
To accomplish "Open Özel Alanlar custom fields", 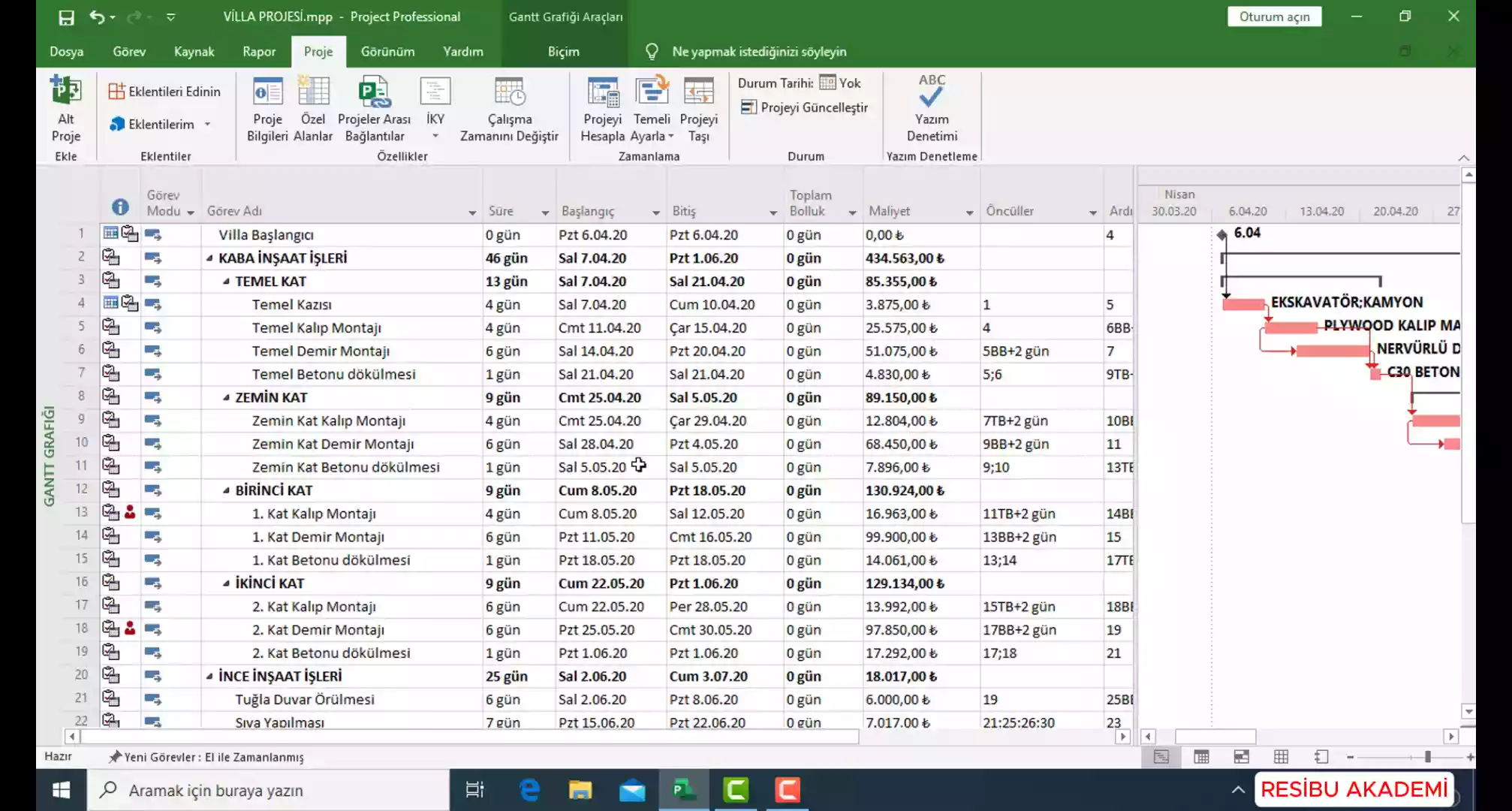I will [x=313, y=109].
